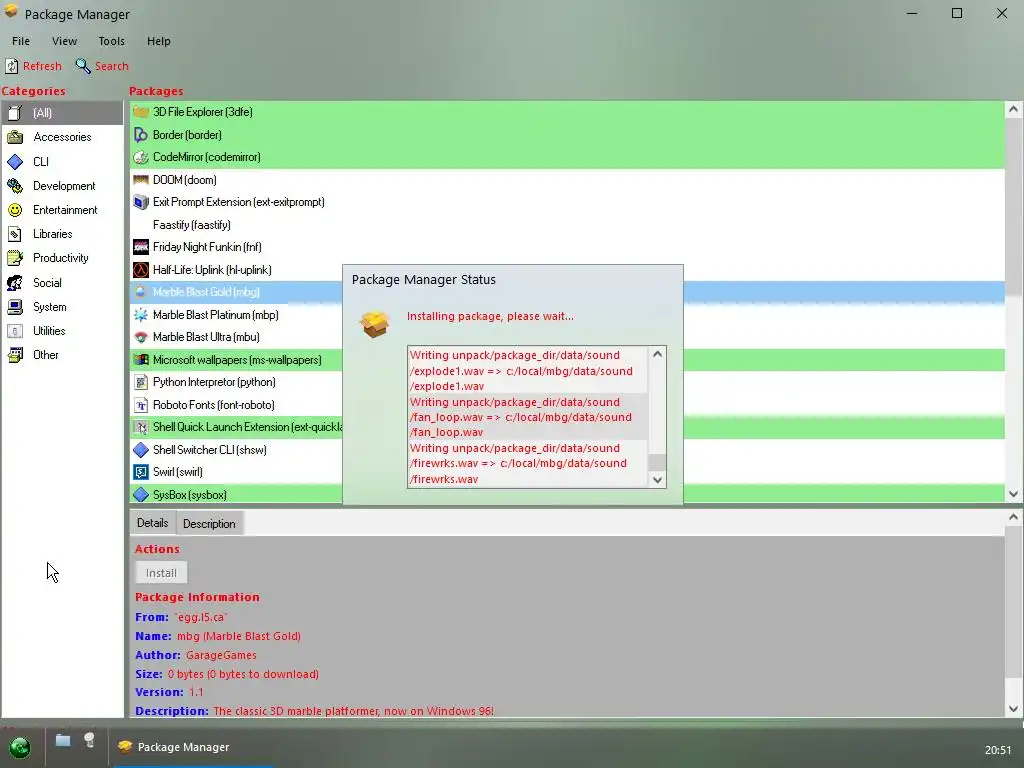
Task: Click packages list scroll down arrow
Action: [x=1014, y=494]
